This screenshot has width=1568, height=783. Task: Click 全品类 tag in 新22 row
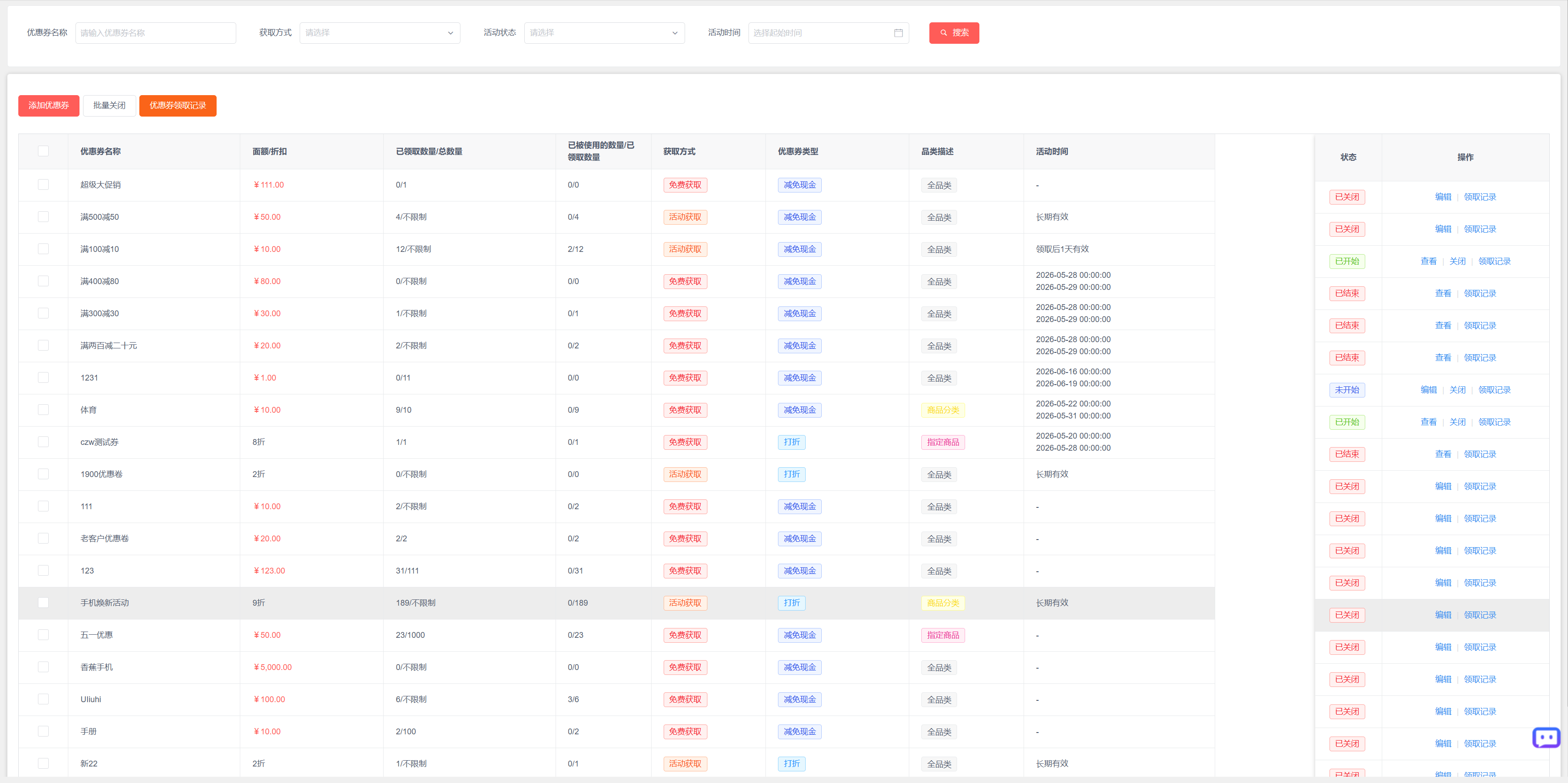[939, 763]
